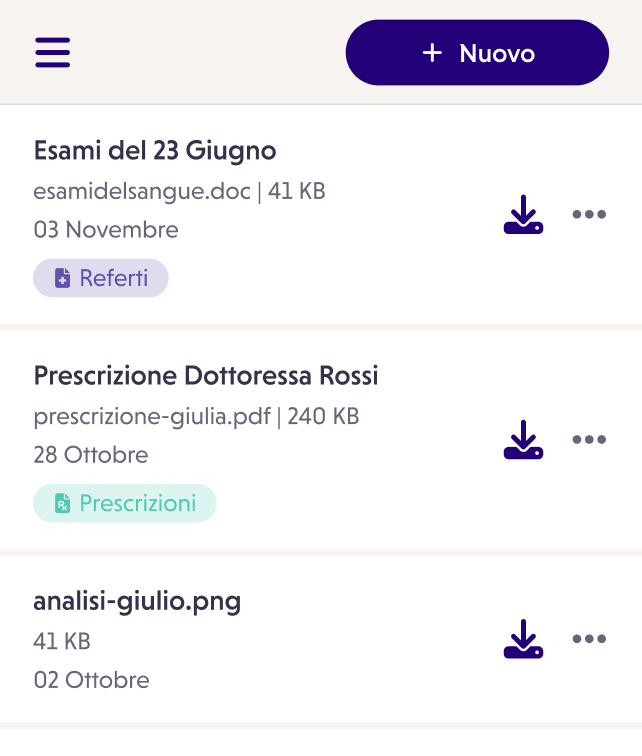Select the Referti category tag

click(101, 278)
